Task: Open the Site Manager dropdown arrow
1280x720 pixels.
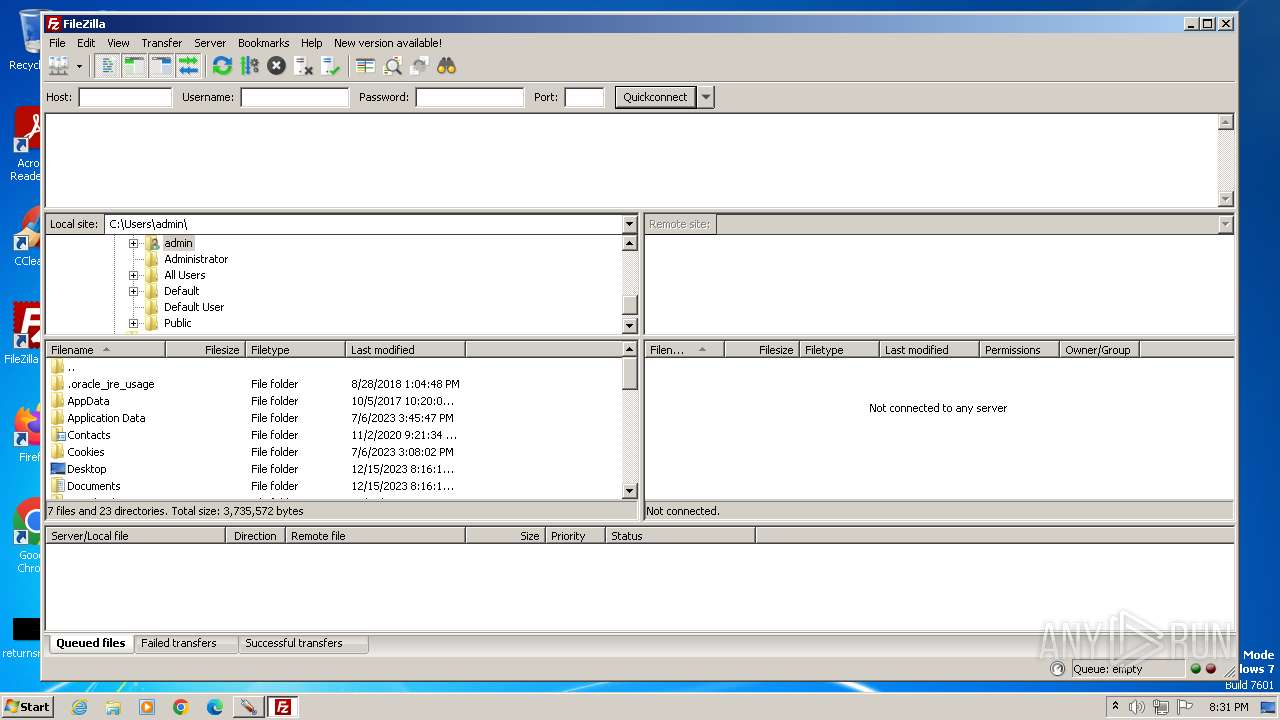Action: pyautogui.click(x=79, y=66)
